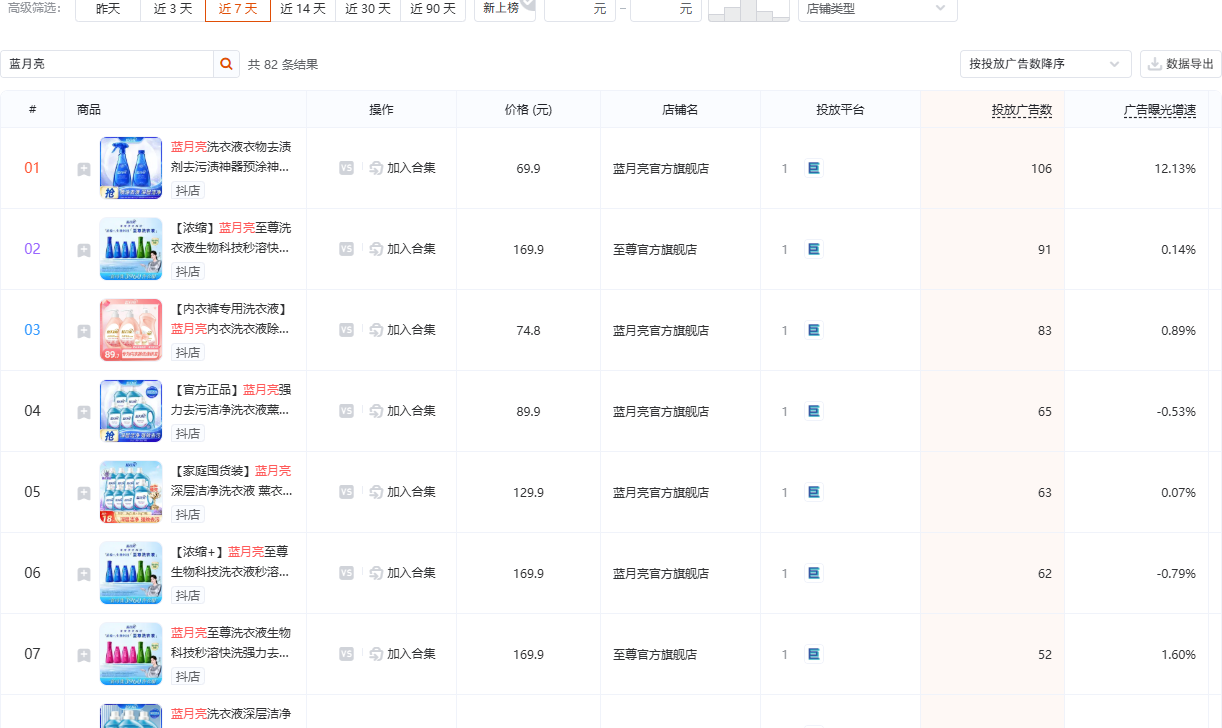Click store name 蓝月亮官方旗舰店 in row 01
Image resolution: width=1222 pixels, height=728 pixels.
point(661,168)
